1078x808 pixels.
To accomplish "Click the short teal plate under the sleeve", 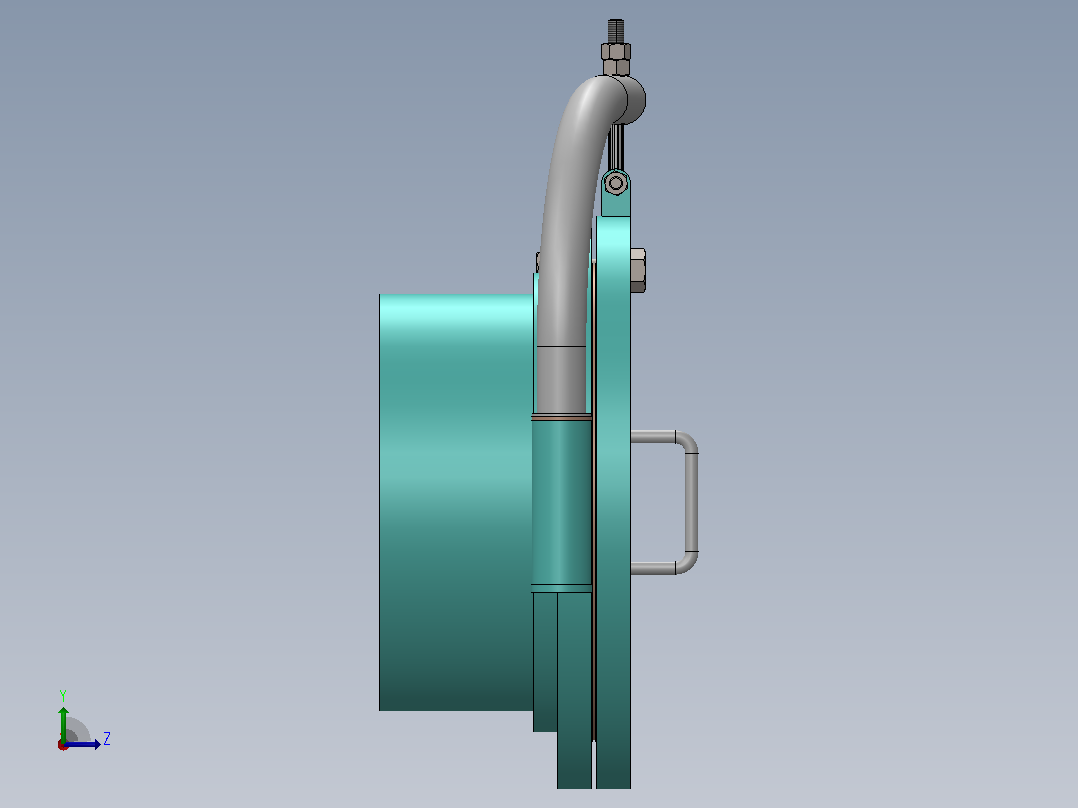I will [x=544, y=662].
